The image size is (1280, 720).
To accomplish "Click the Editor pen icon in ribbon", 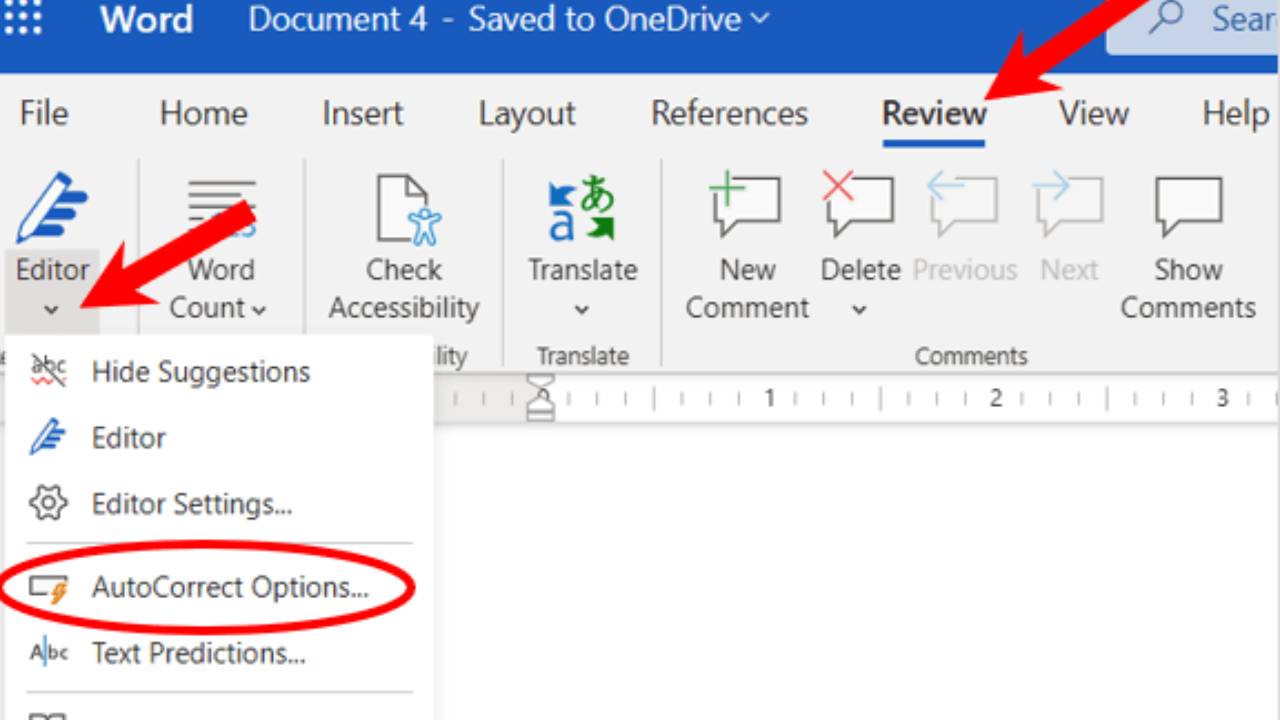I will point(51,209).
